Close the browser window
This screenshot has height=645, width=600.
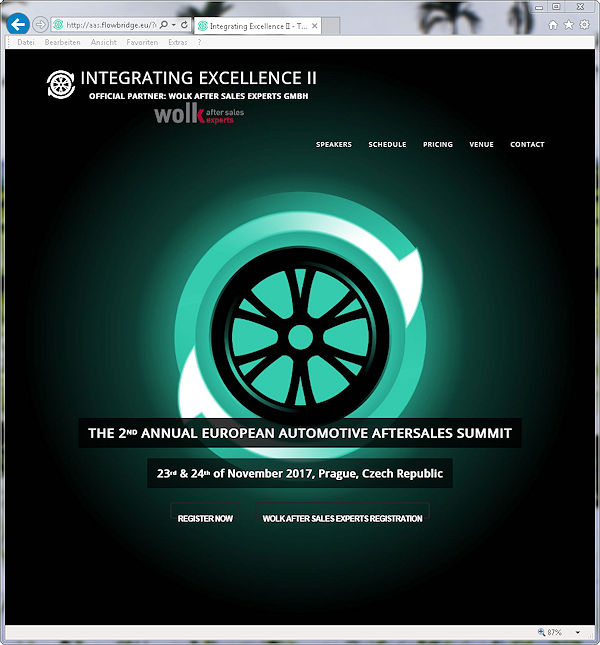coord(580,7)
